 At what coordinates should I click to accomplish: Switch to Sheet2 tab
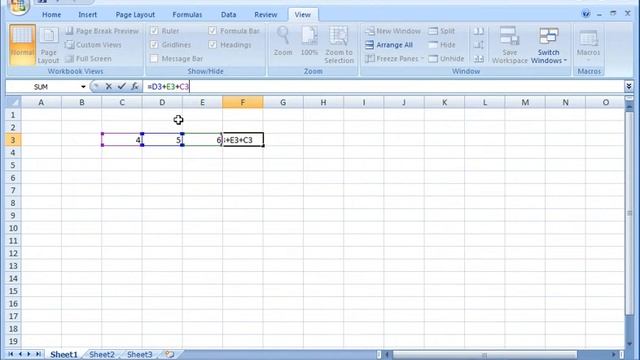pos(102,354)
